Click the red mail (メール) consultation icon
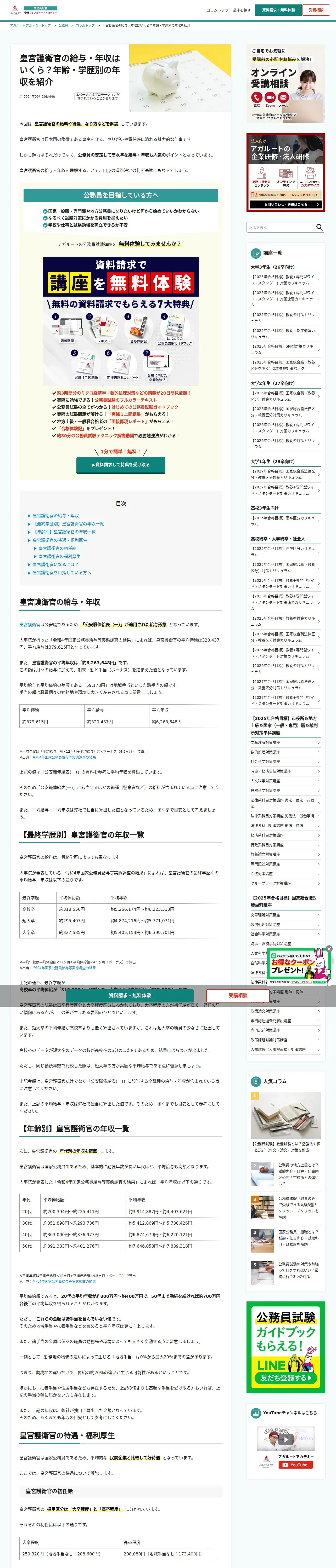Viewport: 336px width, 1568px height. [284, 97]
